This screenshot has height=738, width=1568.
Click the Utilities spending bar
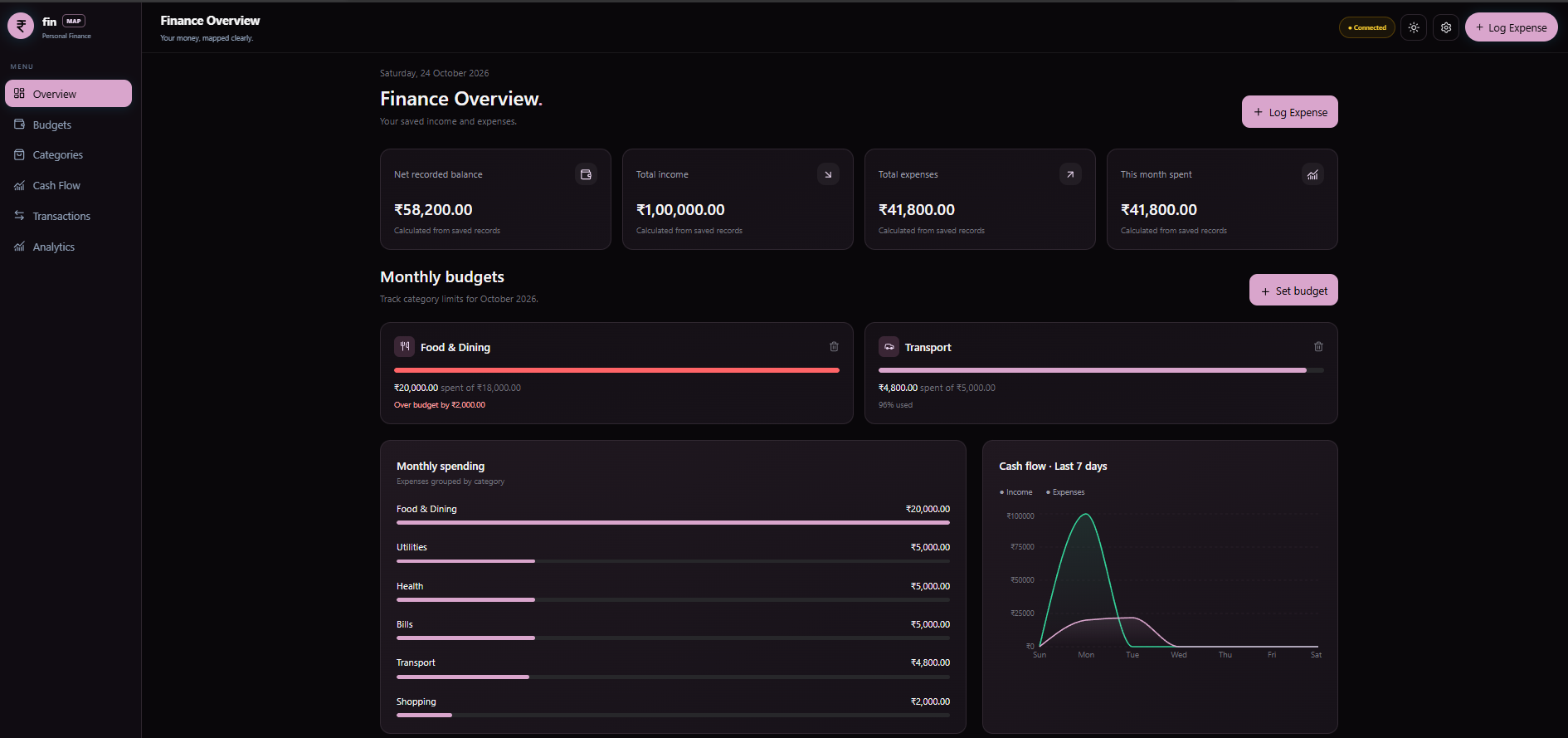point(673,561)
